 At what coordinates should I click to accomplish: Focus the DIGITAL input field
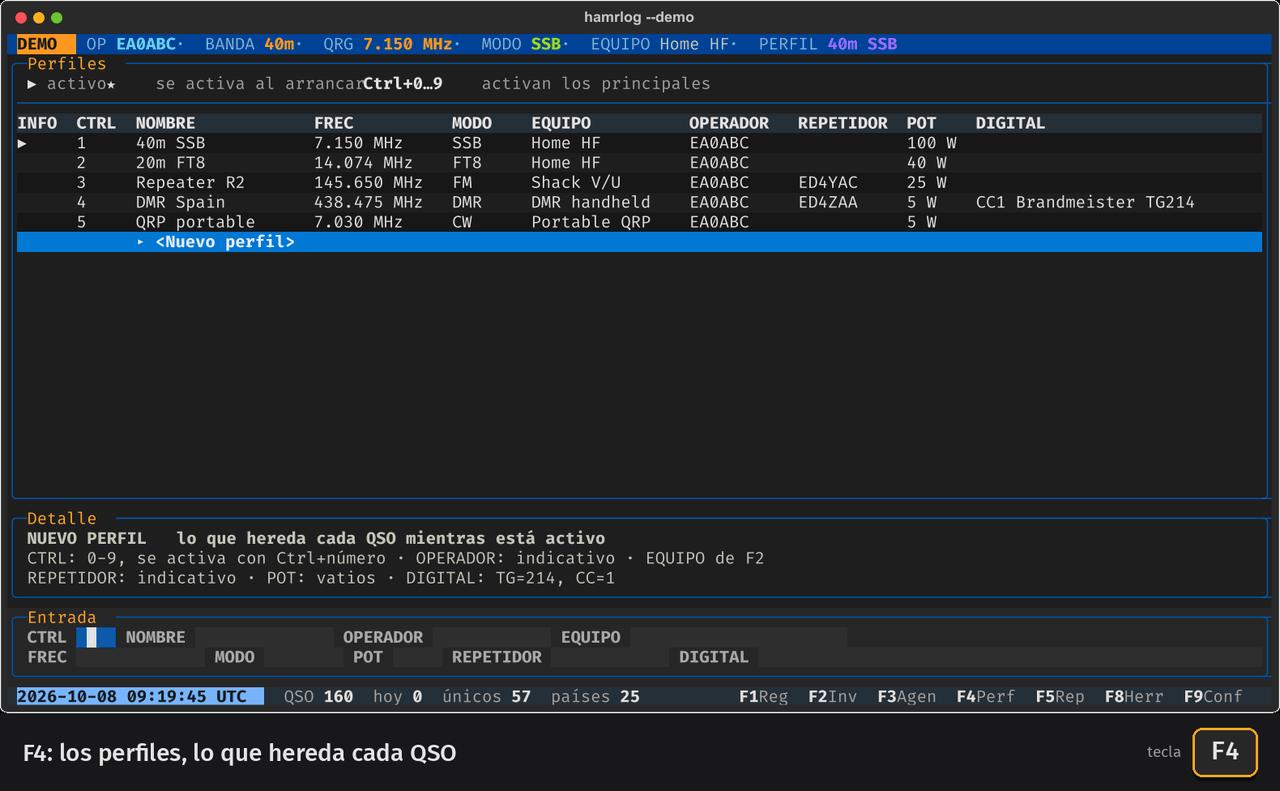coord(1010,657)
